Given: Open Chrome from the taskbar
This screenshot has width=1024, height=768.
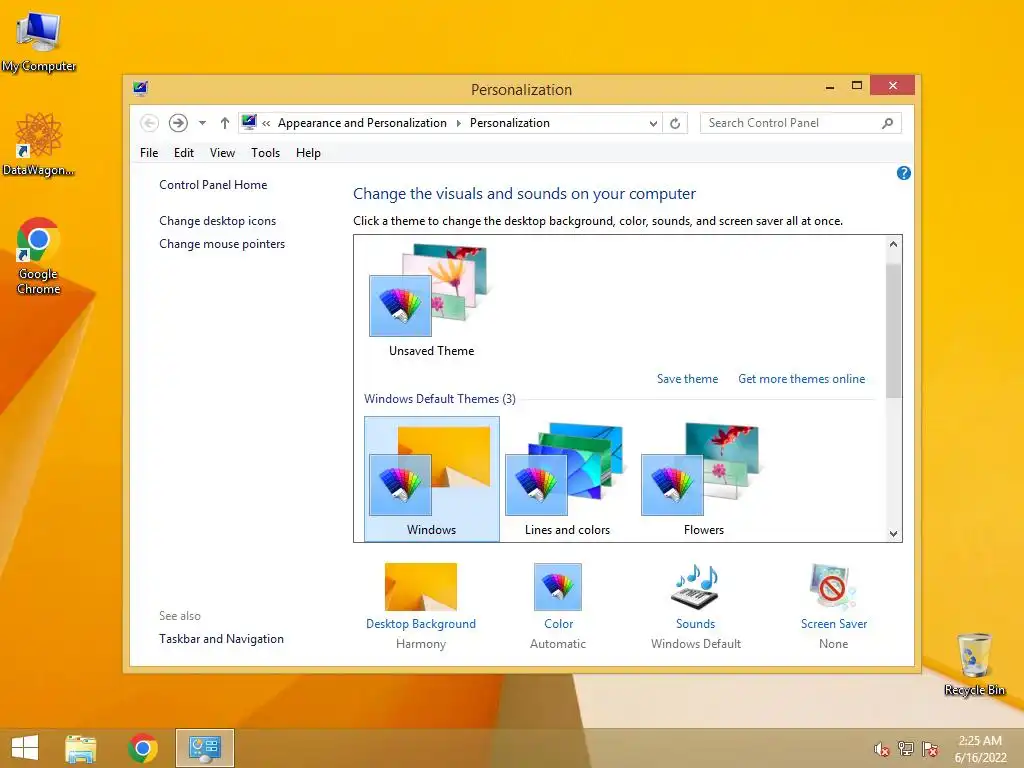Looking at the screenshot, I should 143,748.
